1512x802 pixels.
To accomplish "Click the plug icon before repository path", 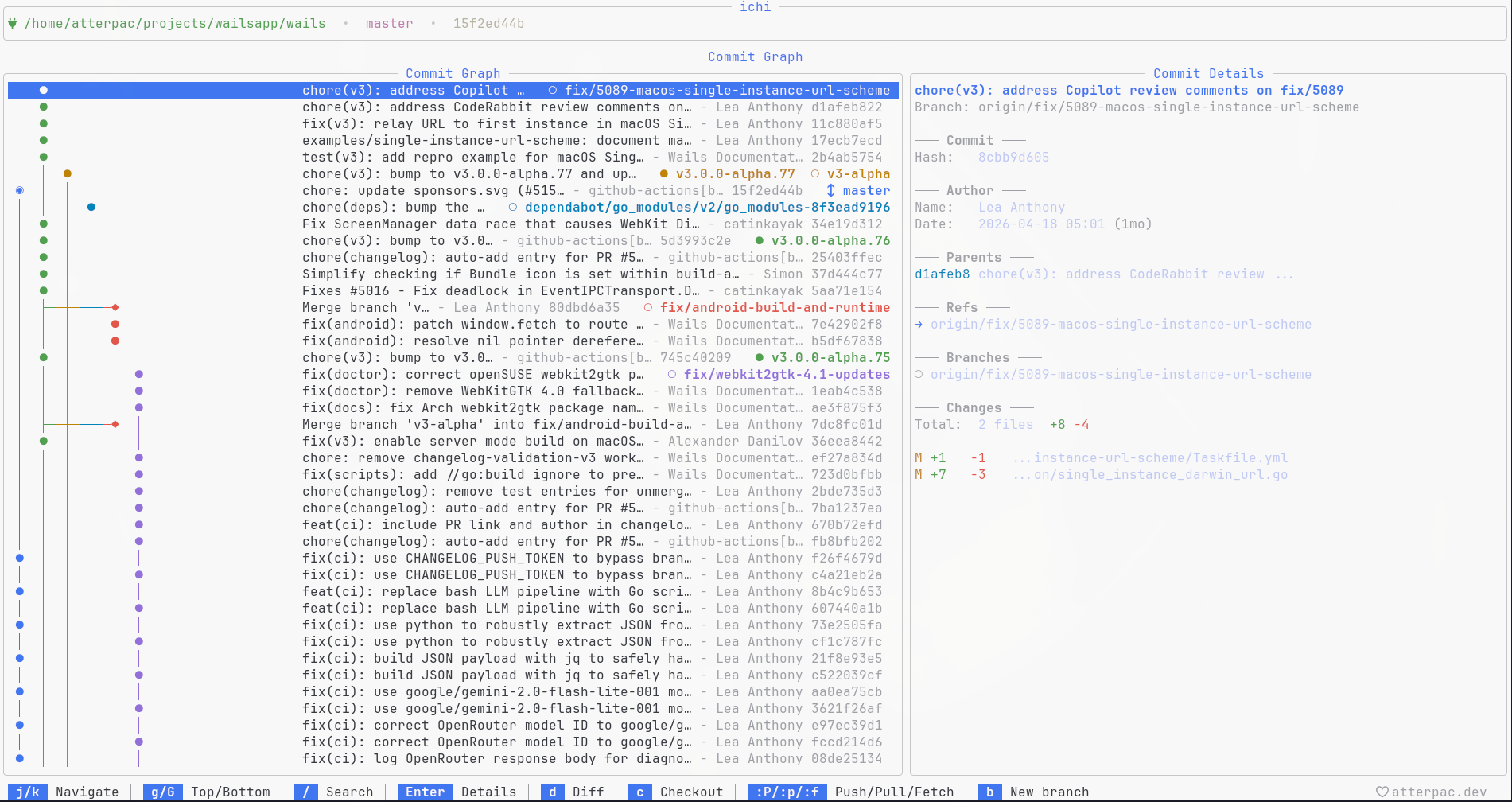I will coord(12,23).
